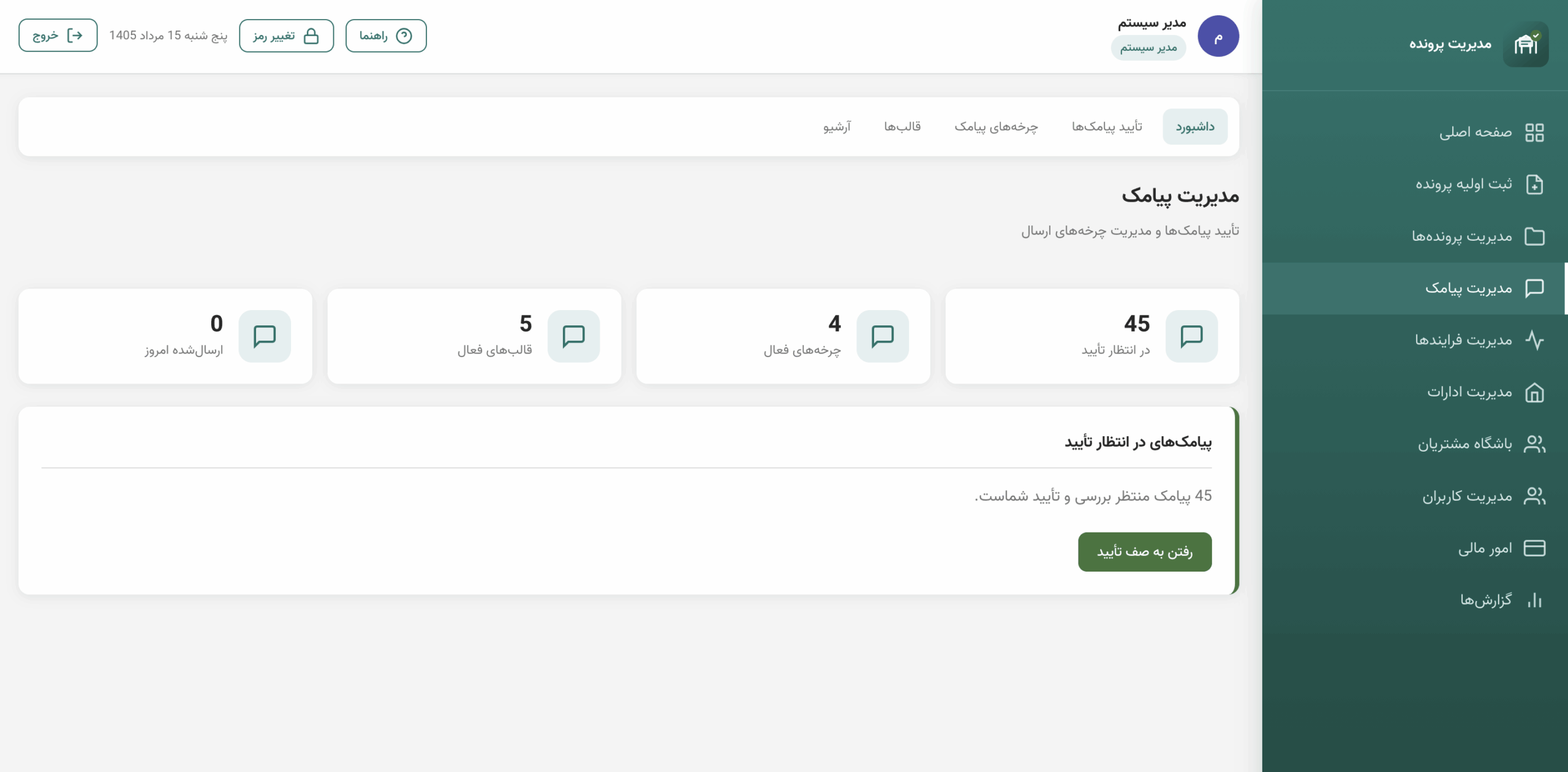1568x772 pixels.
Task: Click the ثبت اولیه پرونده file-plus icon
Action: click(x=1534, y=184)
